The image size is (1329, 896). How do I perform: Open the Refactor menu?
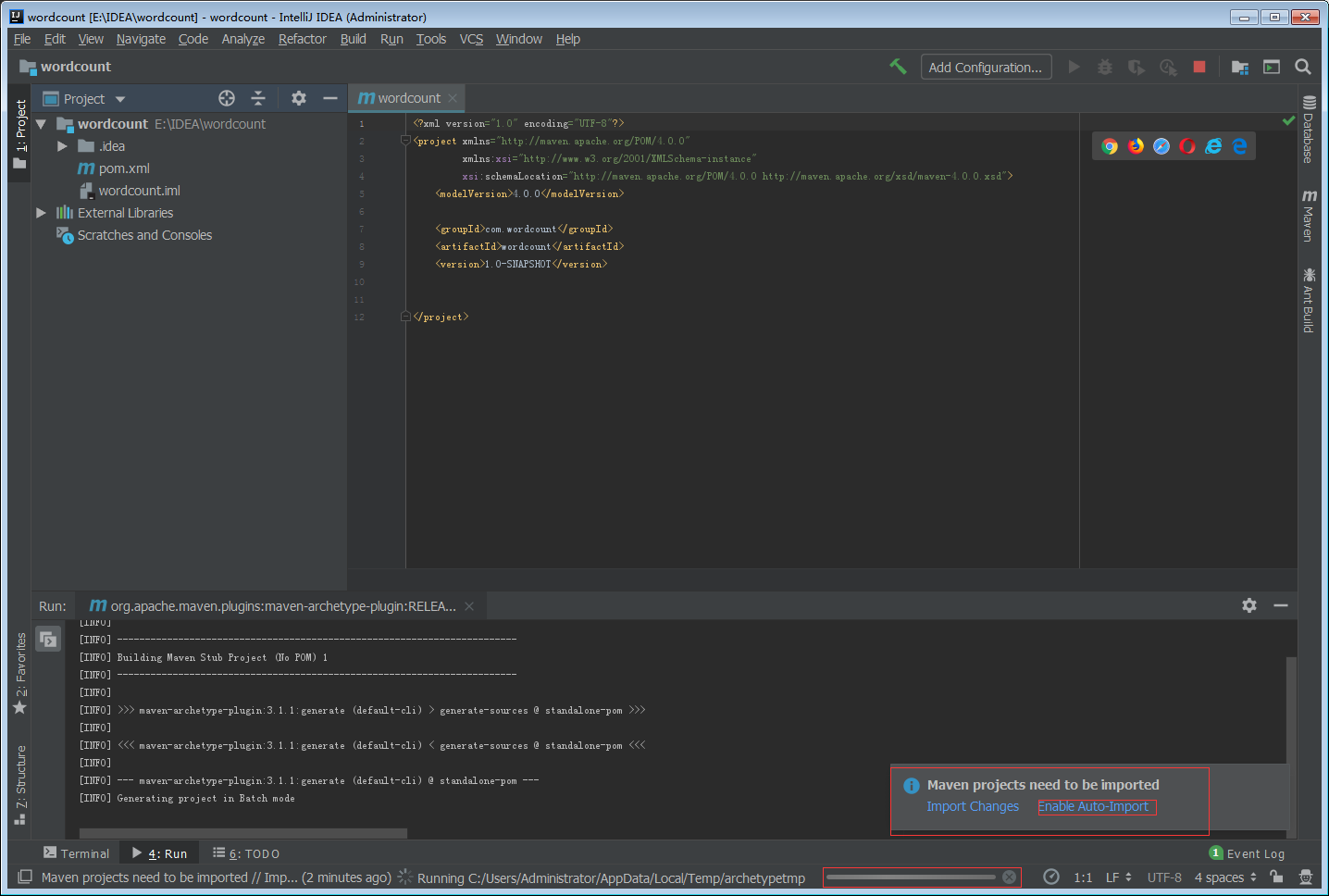click(302, 39)
